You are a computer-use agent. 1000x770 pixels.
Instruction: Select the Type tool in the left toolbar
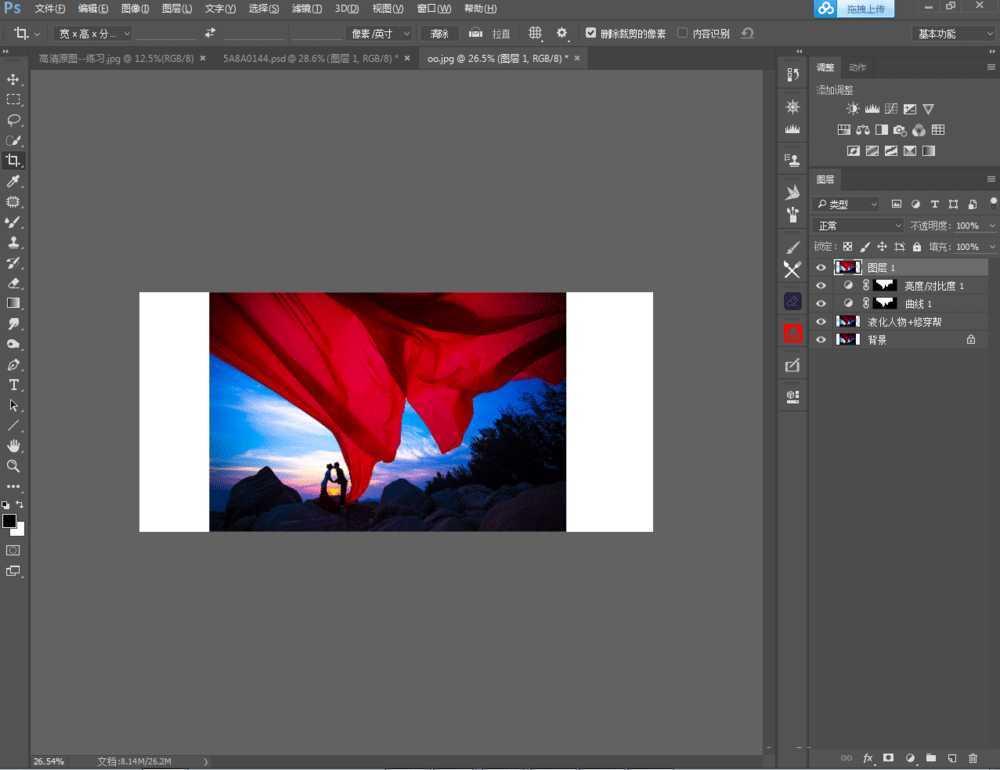pyautogui.click(x=14, y=384)
